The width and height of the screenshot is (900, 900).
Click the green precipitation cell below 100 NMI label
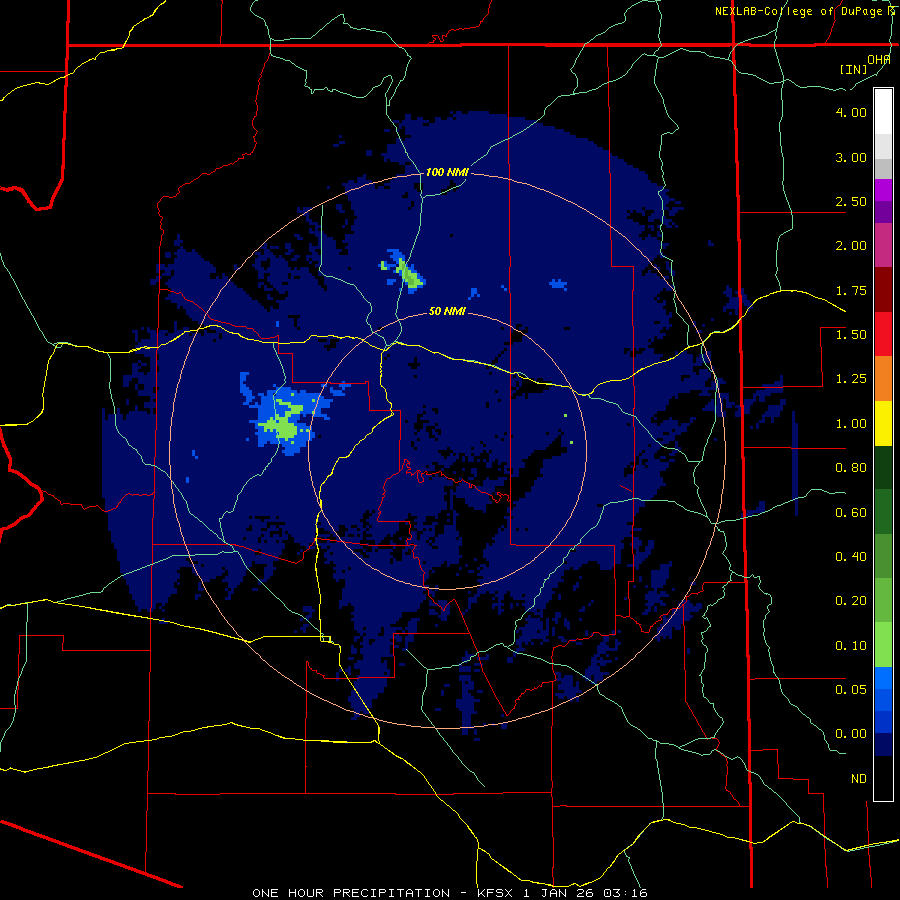click(x=409, y=274)
